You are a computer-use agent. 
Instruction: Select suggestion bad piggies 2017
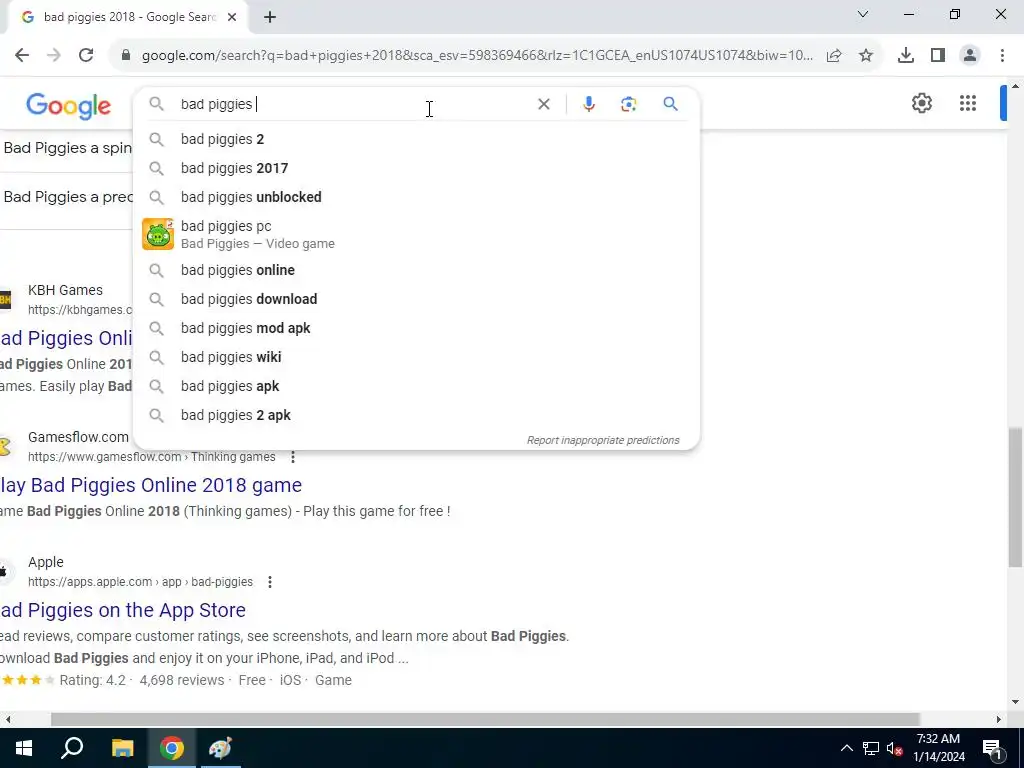pyautogui.click(x=416, y=168)
